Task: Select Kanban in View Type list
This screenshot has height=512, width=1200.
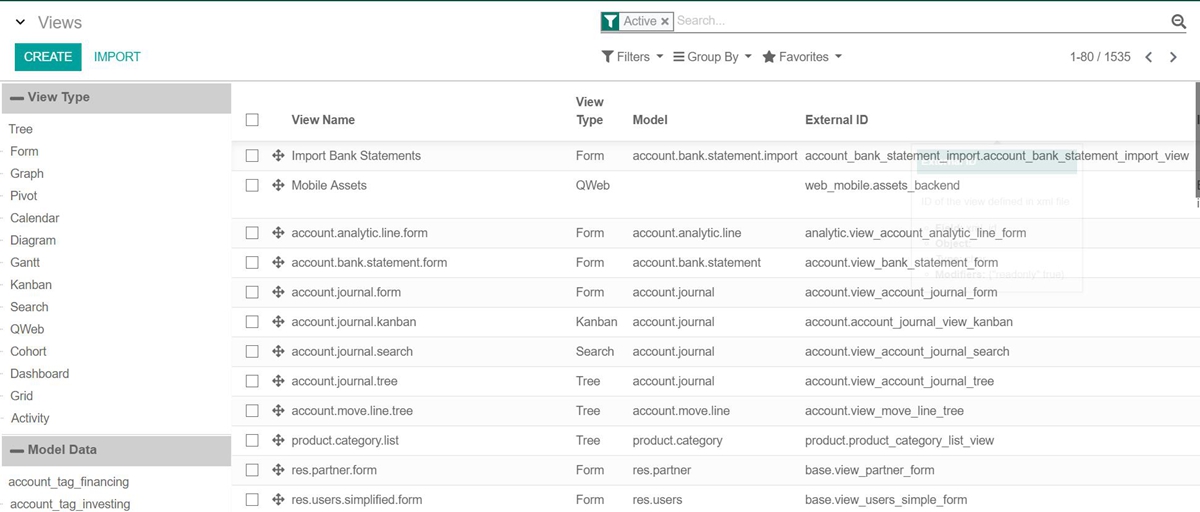Action: (x=31, y=285)
